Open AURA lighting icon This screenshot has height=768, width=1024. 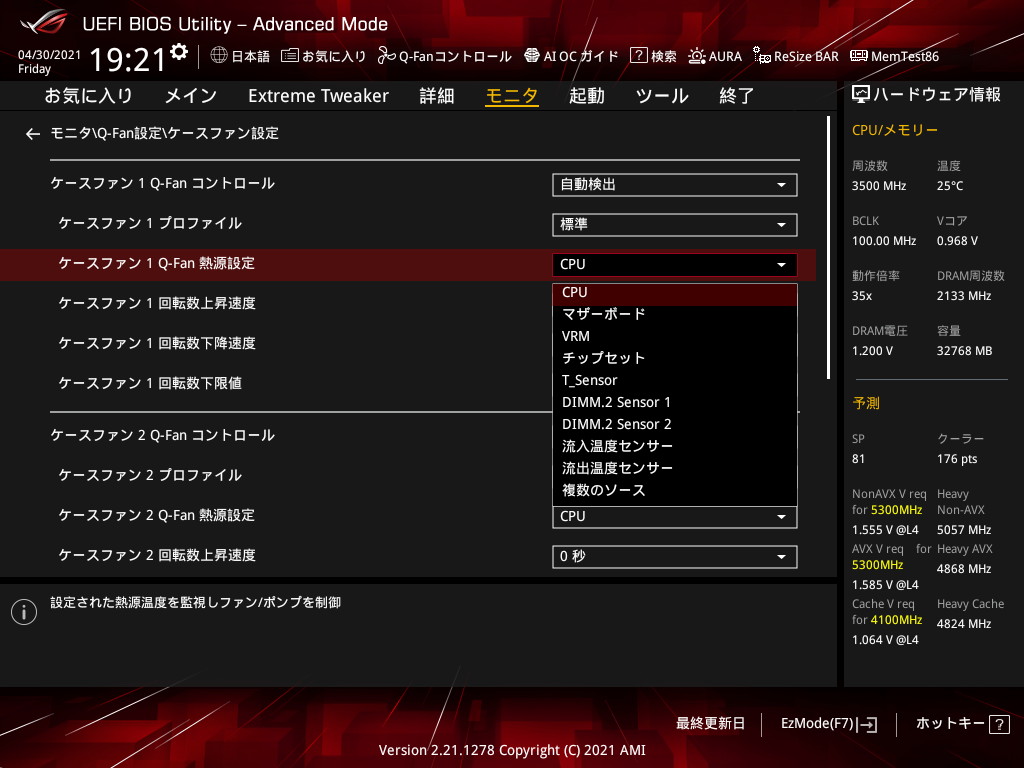pyautogui.click(x=697, y=56)
